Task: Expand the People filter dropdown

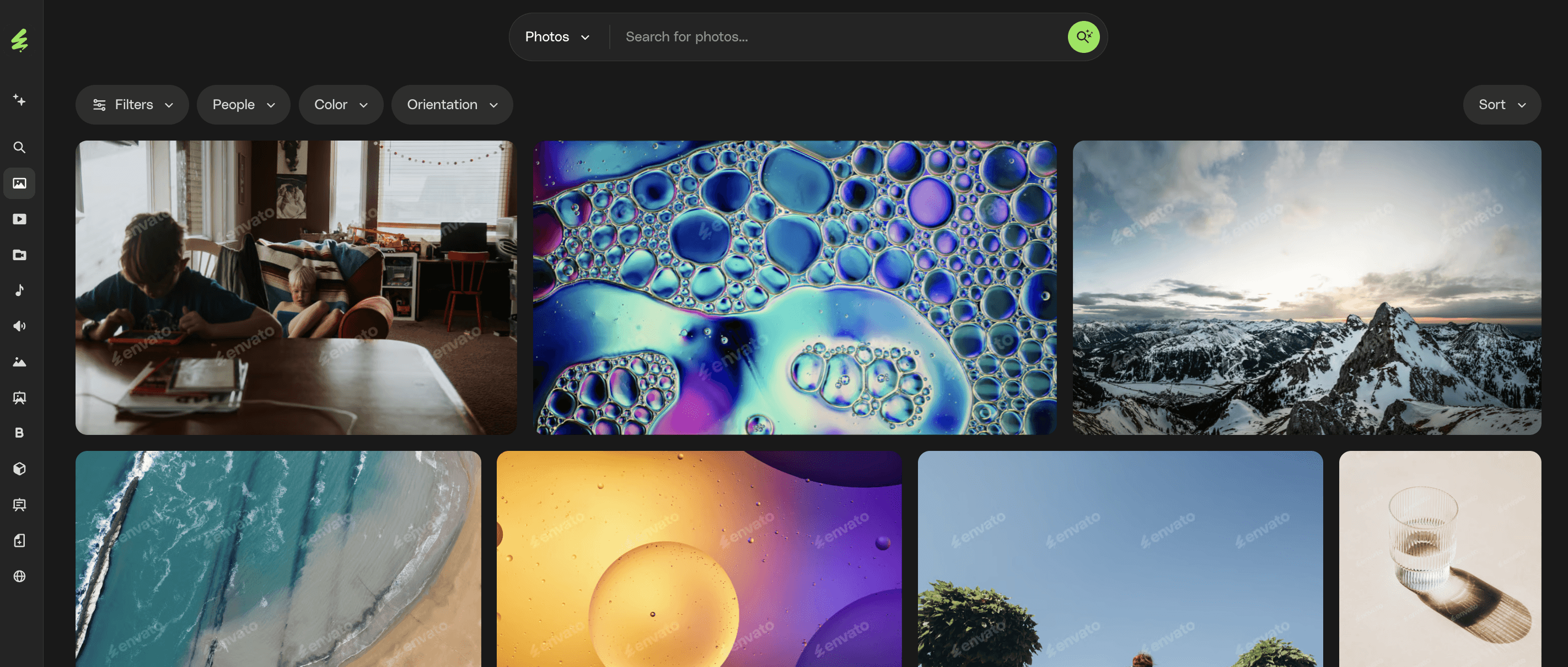Action: coord(243,105)
